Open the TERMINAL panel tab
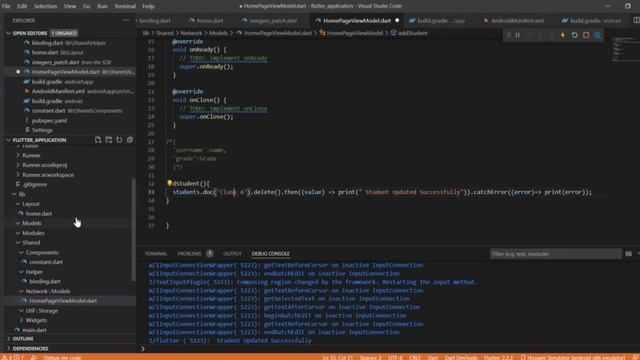 click(x=156, y=254)
